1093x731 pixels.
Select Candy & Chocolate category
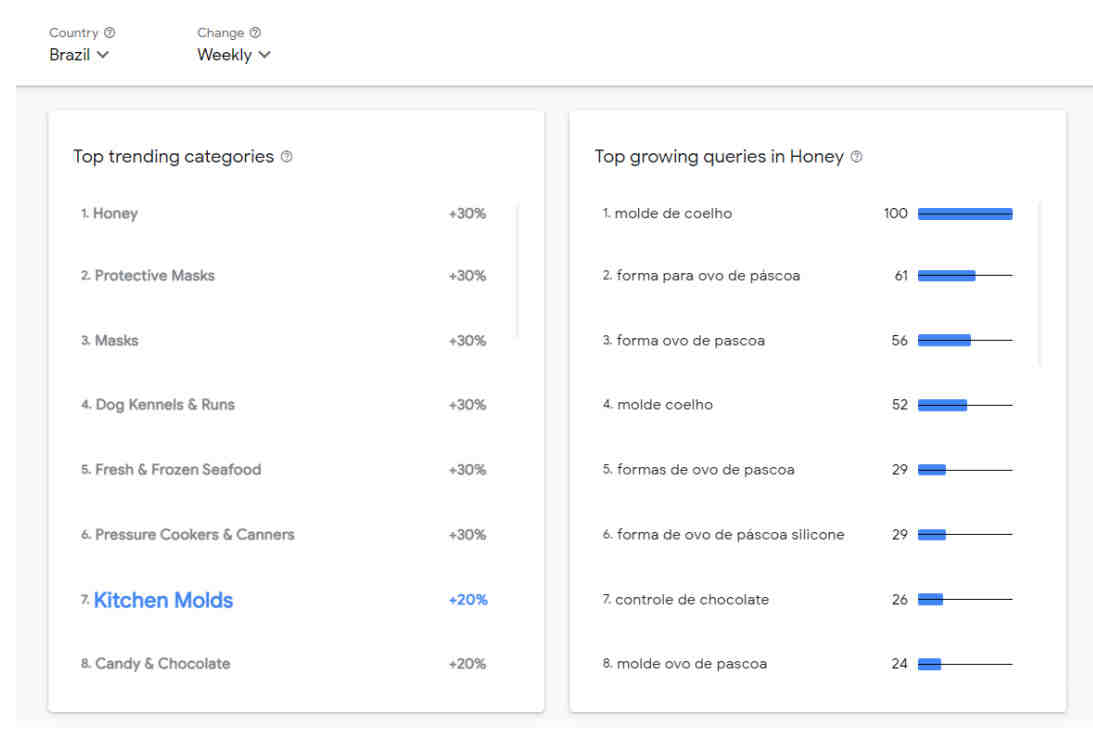(162, 664)
